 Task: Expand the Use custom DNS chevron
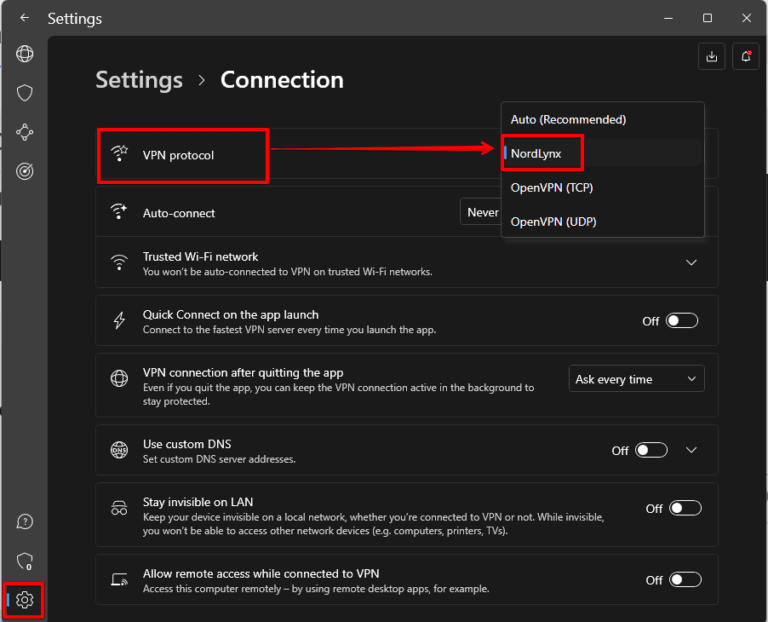click(690, 450)
